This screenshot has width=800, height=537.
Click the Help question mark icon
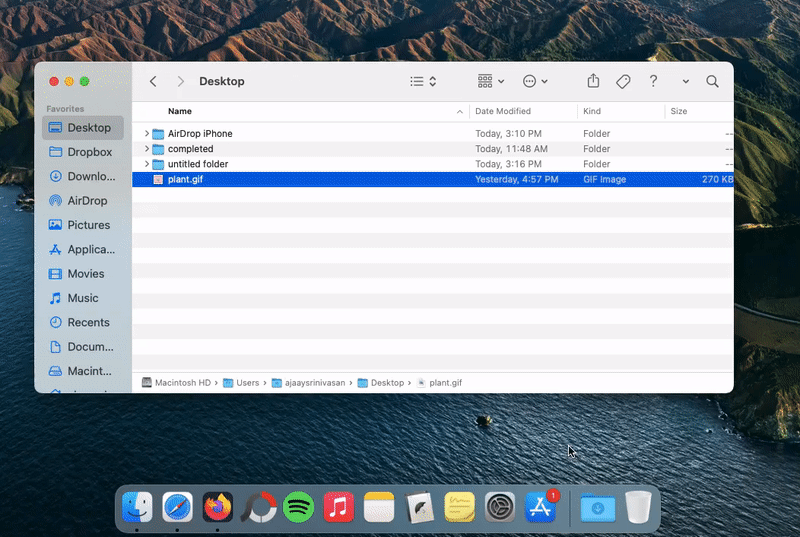[x=653, y=82]
